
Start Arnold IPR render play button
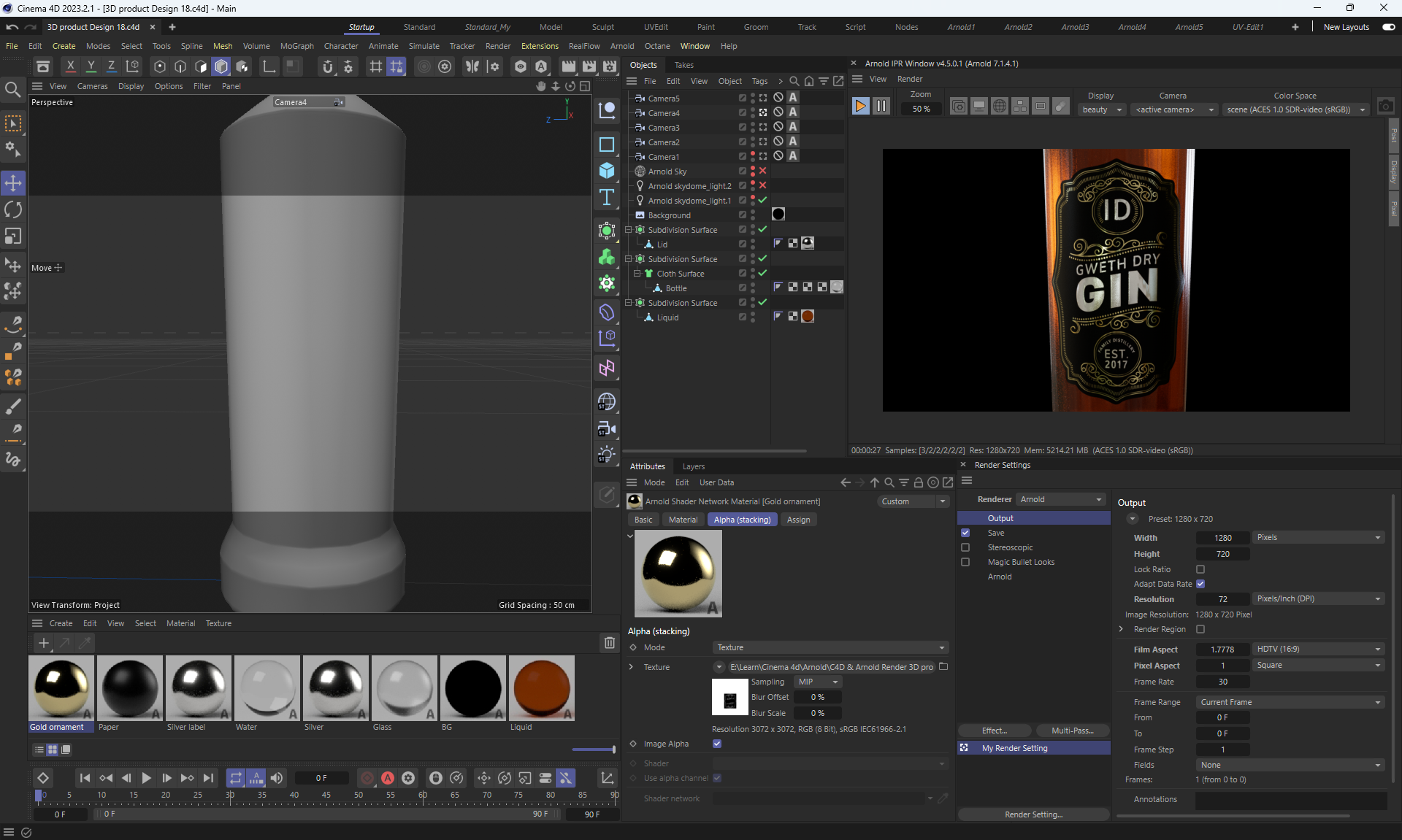pos(860,107)
